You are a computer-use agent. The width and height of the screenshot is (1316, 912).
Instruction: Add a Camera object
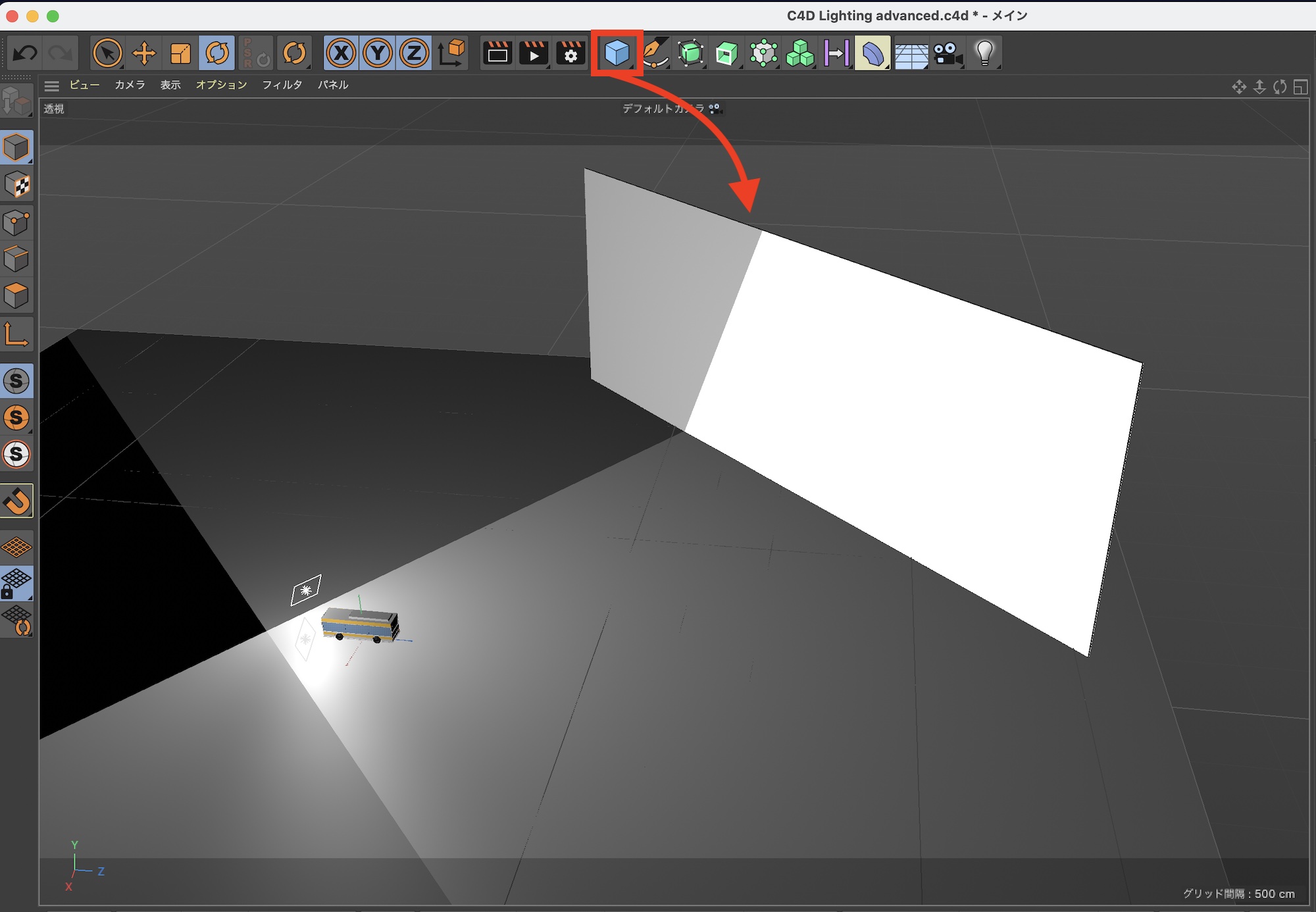point(948,53)
